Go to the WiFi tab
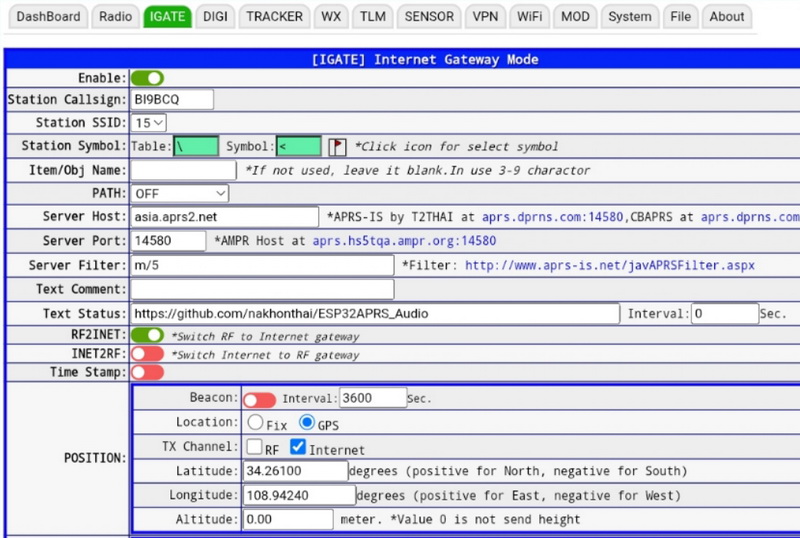The width and height of the screenshot is (800, 538). [x=529, y=16]
